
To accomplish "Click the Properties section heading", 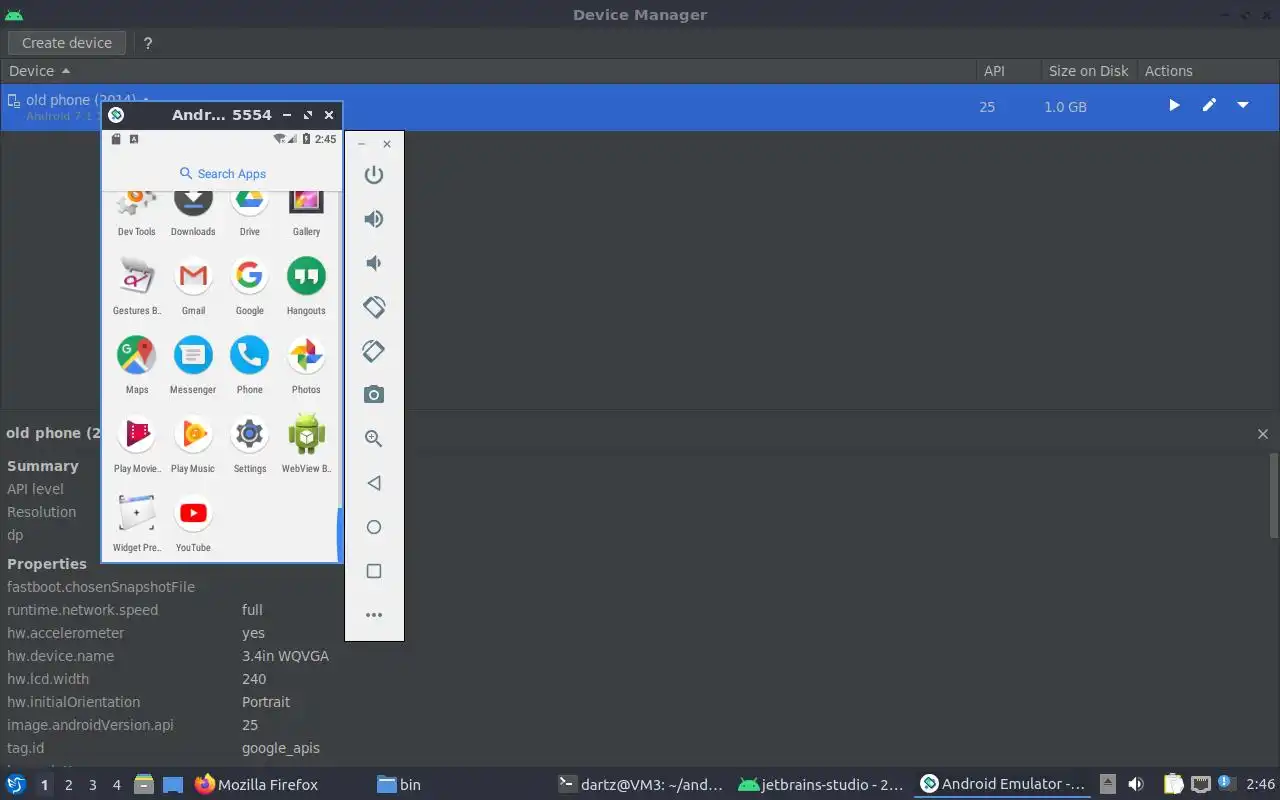I will (x=47, y=564).
